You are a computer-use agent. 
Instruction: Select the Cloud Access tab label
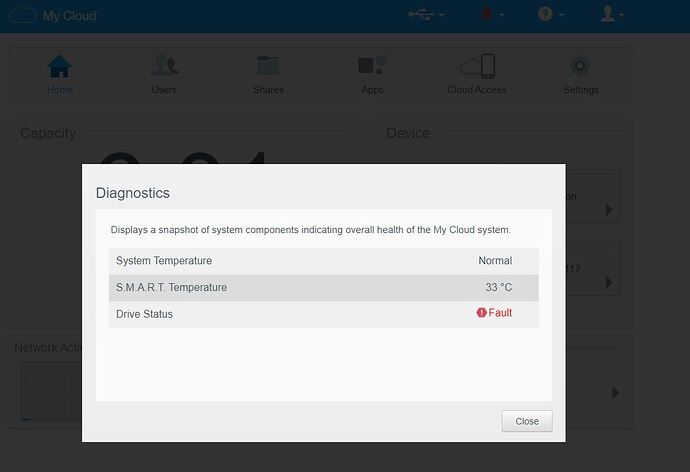click(477, 90)
